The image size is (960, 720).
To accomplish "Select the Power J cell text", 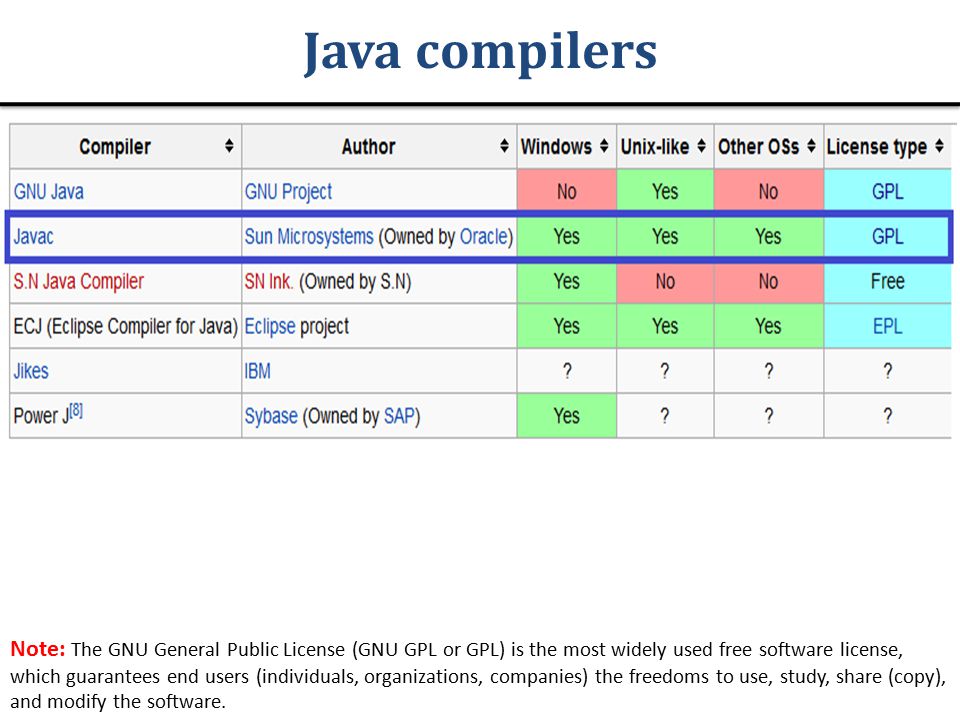I will [41, 416].
